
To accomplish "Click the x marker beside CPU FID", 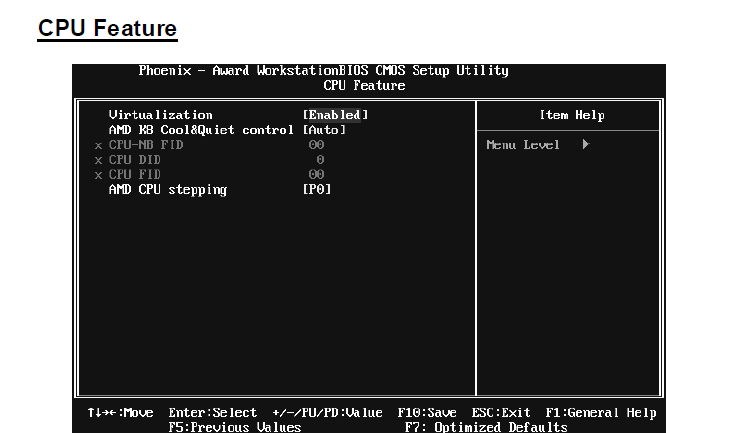I will click(x=98, y=175).
